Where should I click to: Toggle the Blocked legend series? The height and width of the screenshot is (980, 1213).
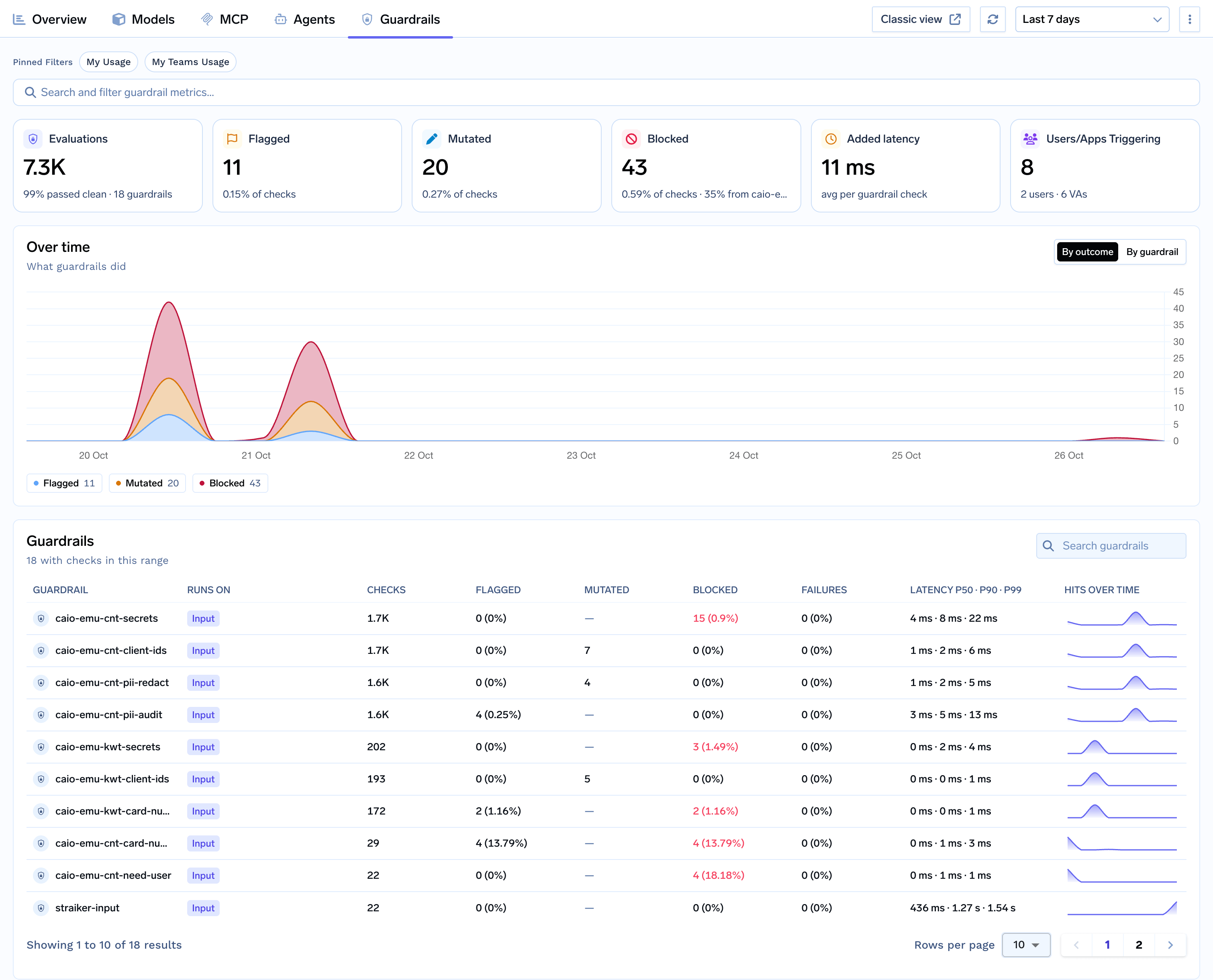click(230, 483)
